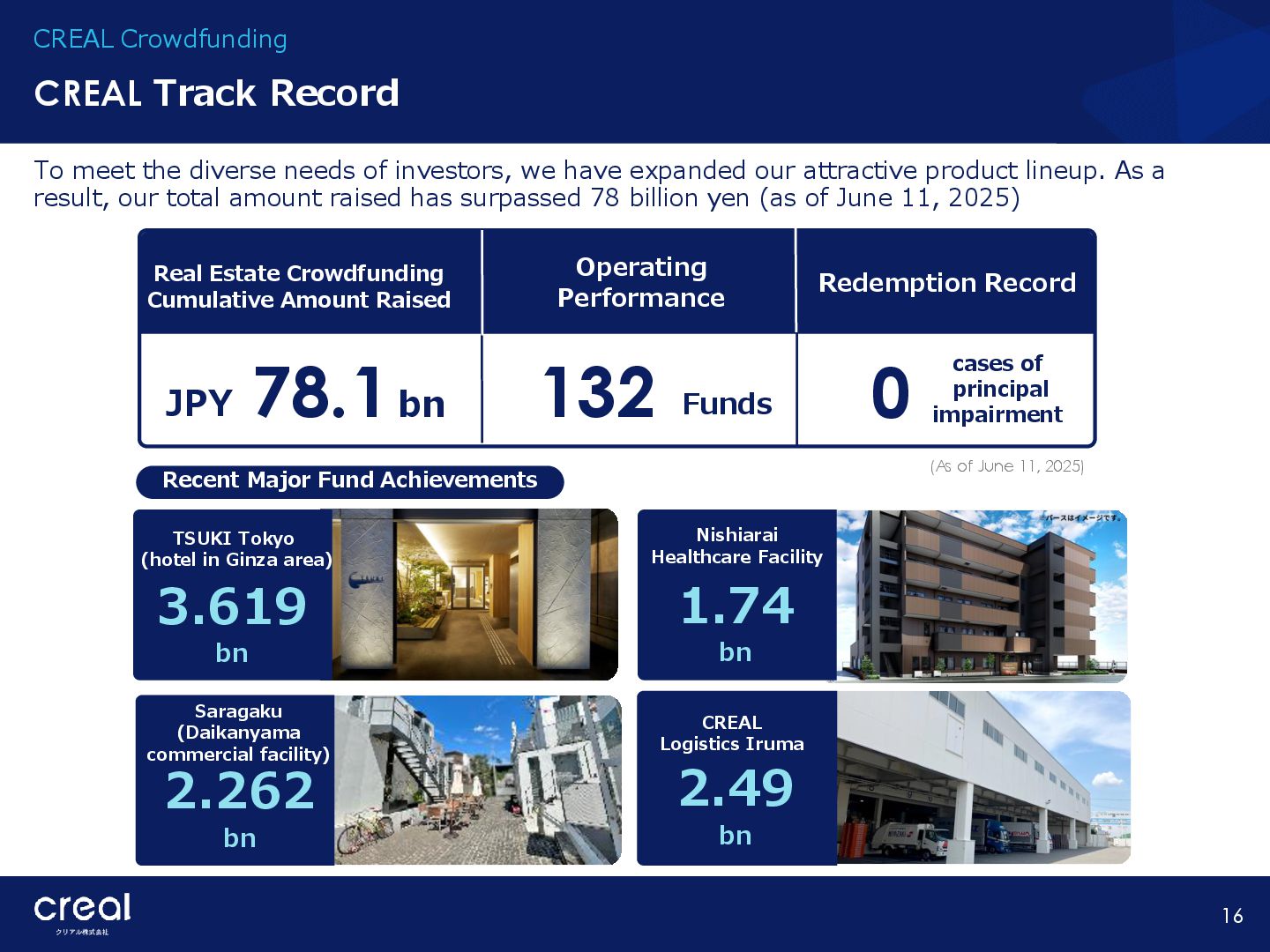
Task: Click the Operating Performance column header
Action: click(641, 282)
